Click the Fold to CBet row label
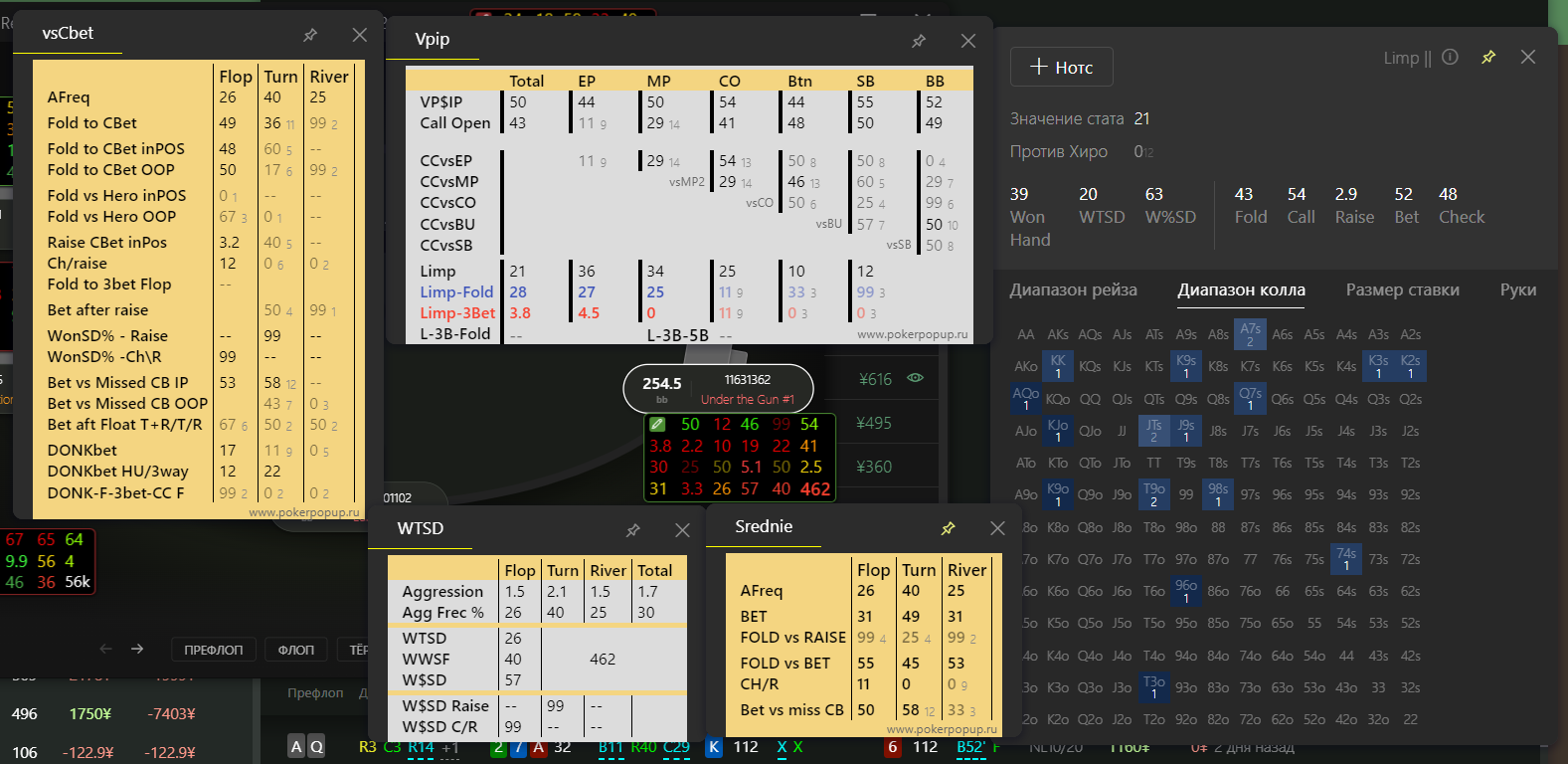This screenshot has width=1568, height=764. click(x=92, y=122)
